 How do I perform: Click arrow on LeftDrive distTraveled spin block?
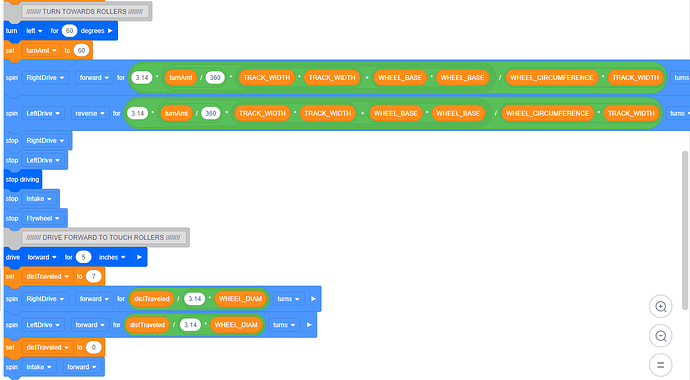click(309, 325)
